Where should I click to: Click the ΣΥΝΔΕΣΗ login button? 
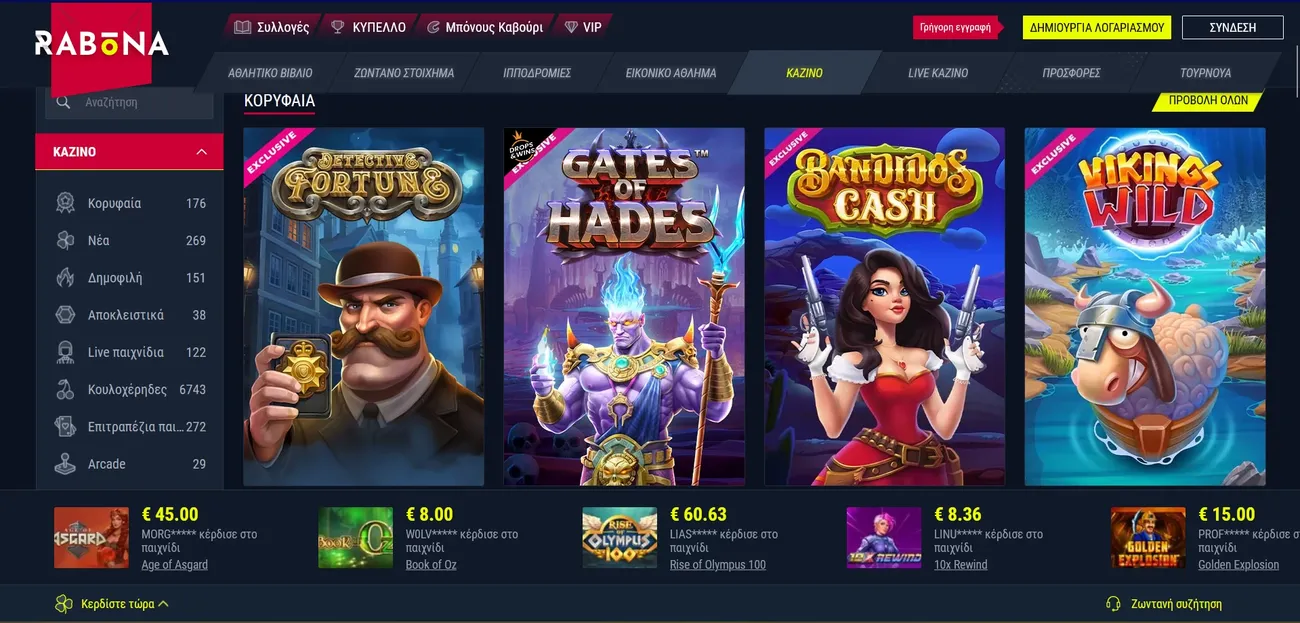click(1232, 27)
